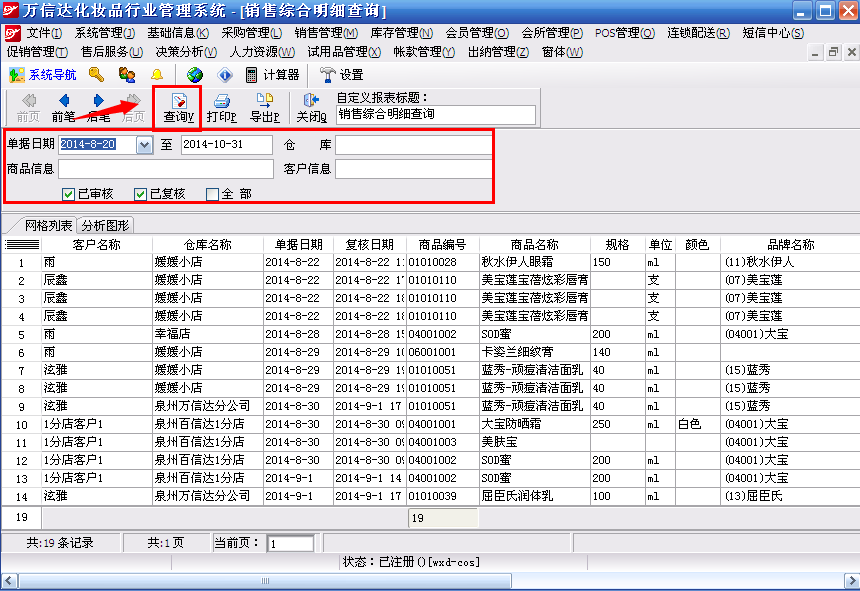
Task: Go to next record (后笔)
Action: (99, 108)
